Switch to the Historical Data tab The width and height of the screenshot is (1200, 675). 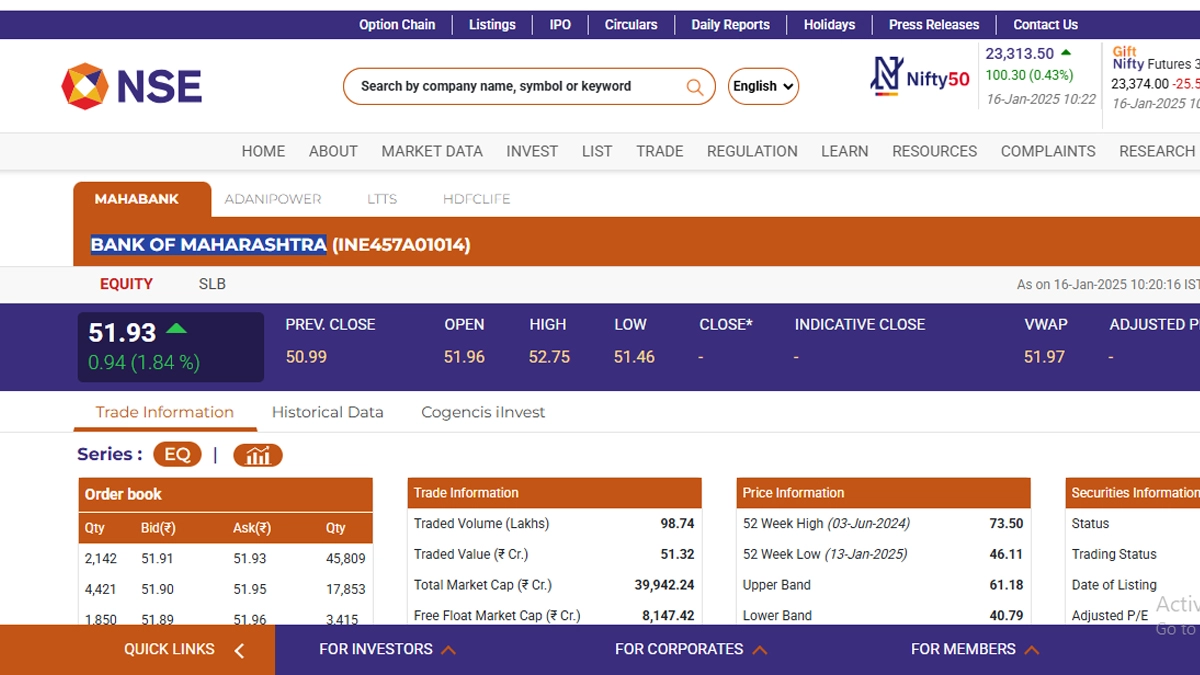coord(327,412)
